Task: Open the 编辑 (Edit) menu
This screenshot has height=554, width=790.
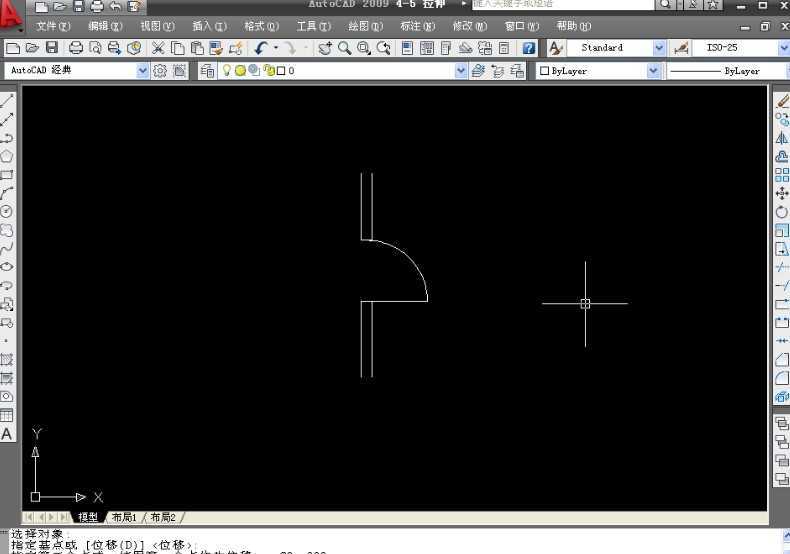Action: coord(105,26)
